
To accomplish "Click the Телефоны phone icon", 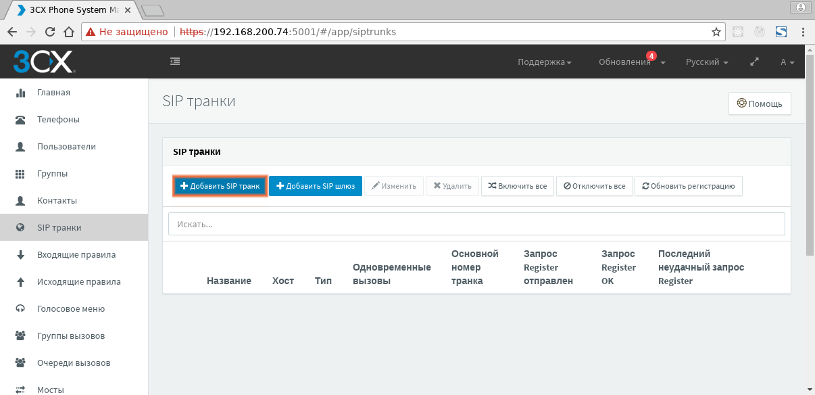I will [20, 120].
